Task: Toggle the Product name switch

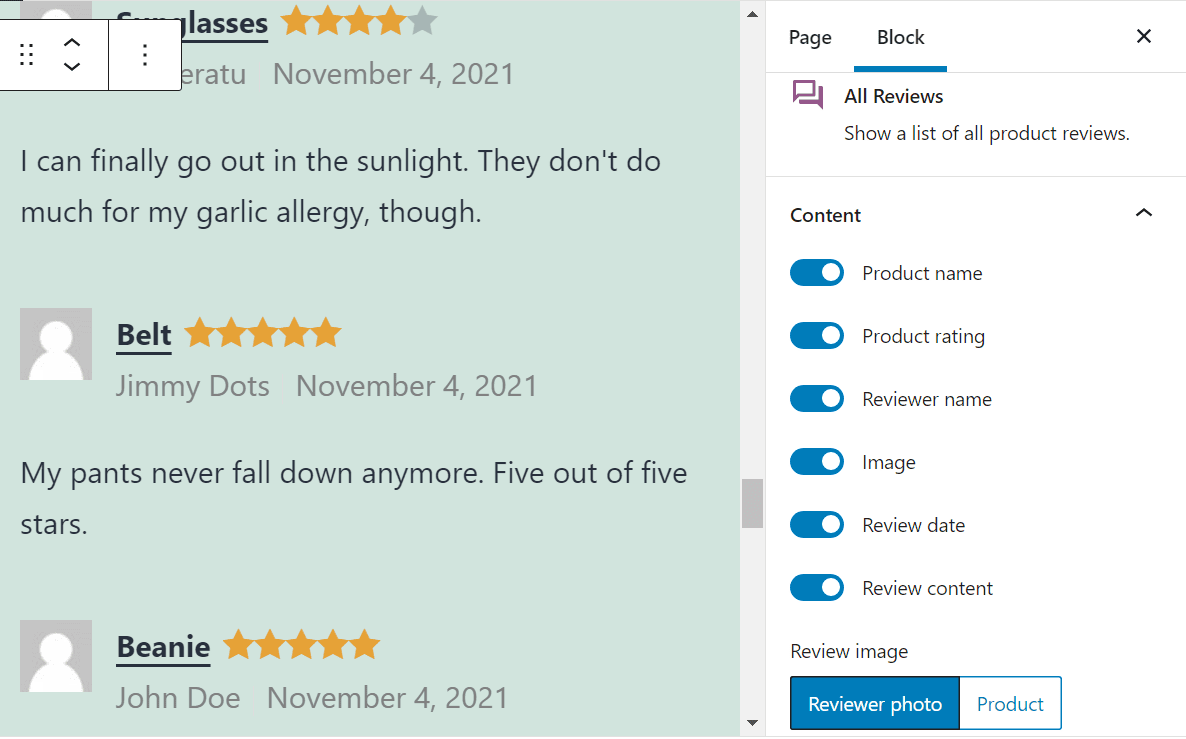Action: click(x=817, y=273)
